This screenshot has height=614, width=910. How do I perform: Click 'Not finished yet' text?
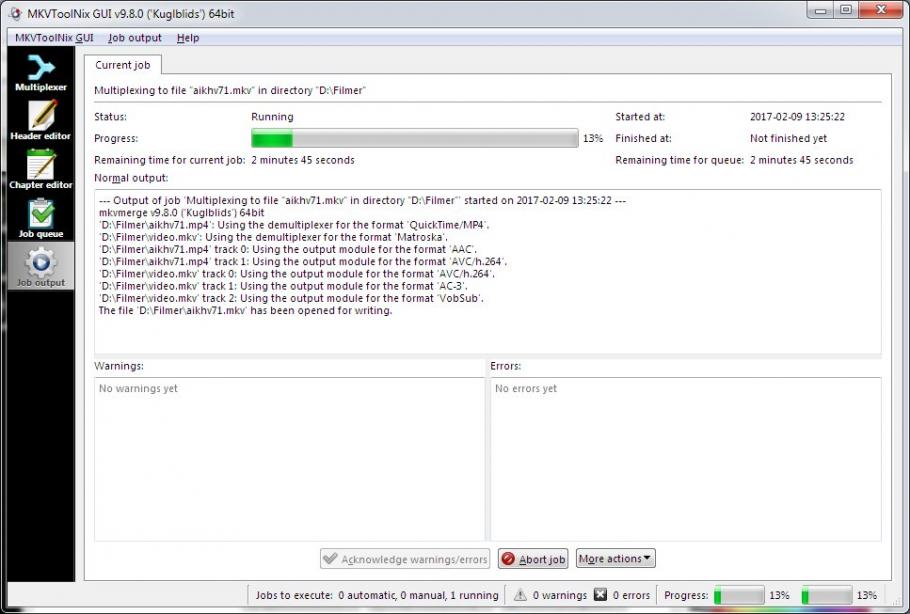coord(788,139)
